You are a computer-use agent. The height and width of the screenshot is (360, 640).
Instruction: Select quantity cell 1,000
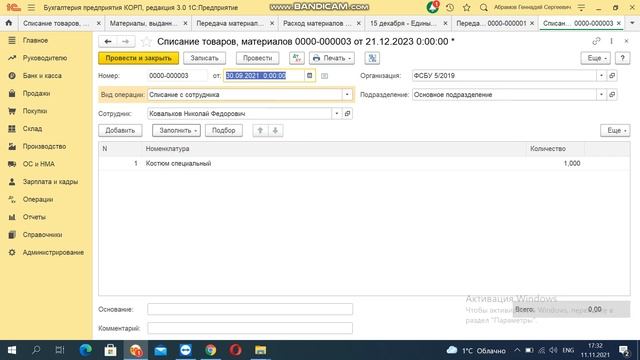pos(555,163)
